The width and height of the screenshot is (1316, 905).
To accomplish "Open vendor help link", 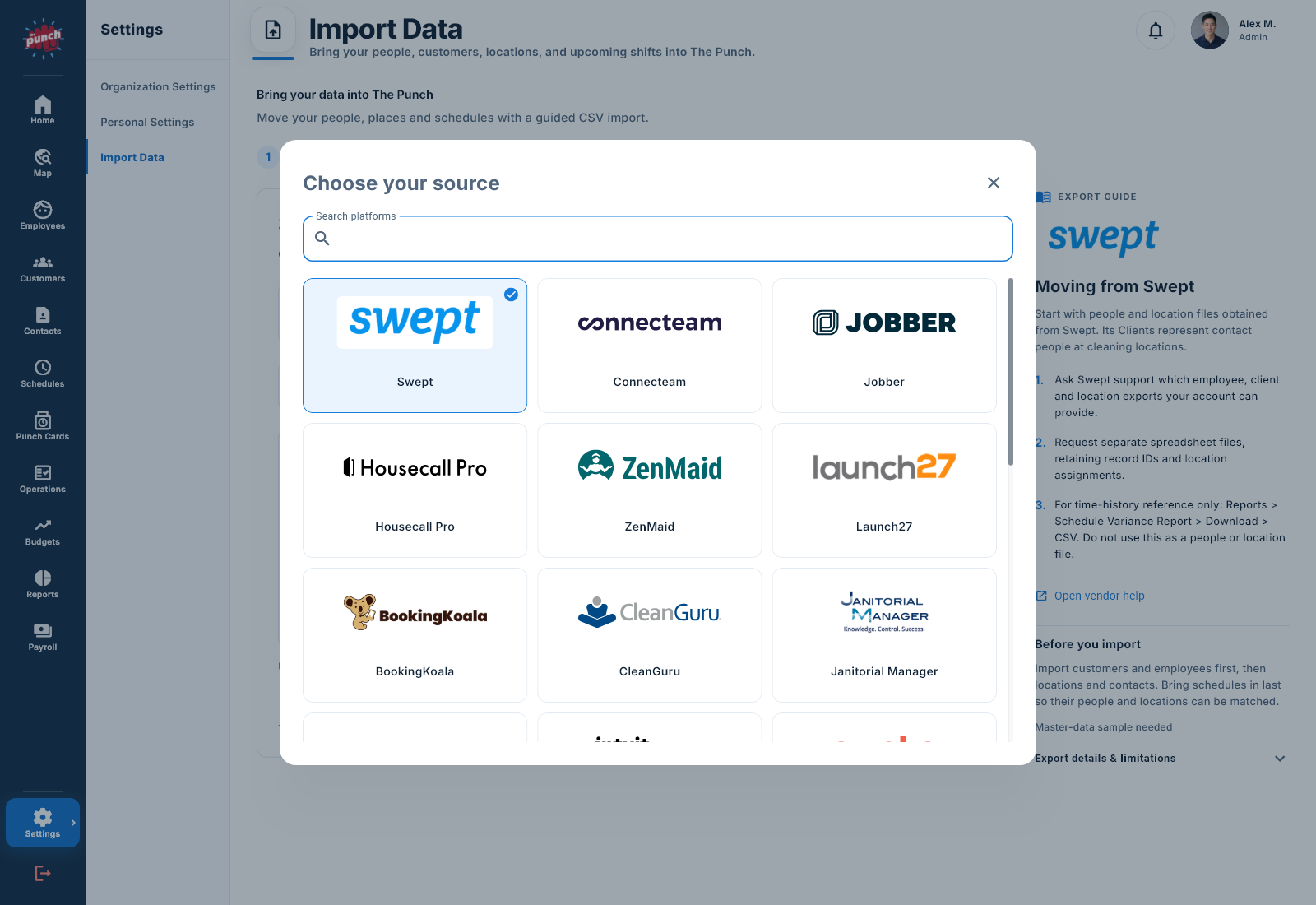I will (x=1090, y=596).
